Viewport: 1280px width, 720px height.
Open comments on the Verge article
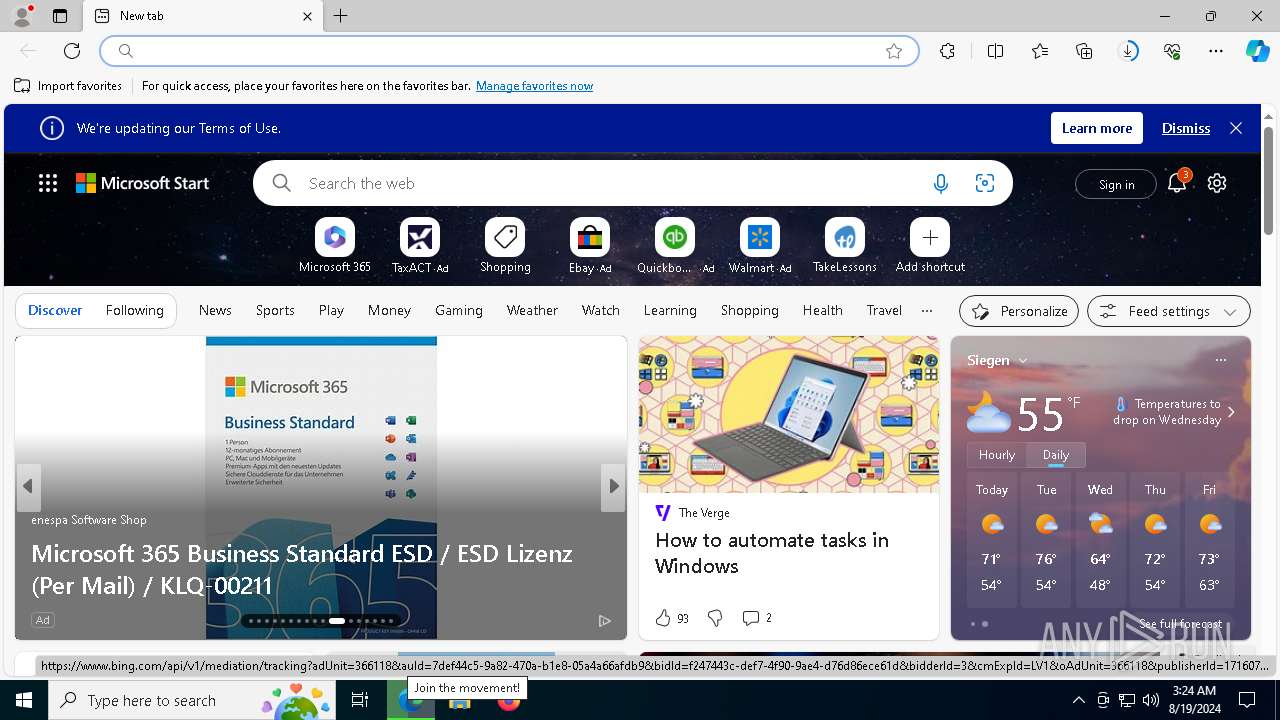pos(757,618)
